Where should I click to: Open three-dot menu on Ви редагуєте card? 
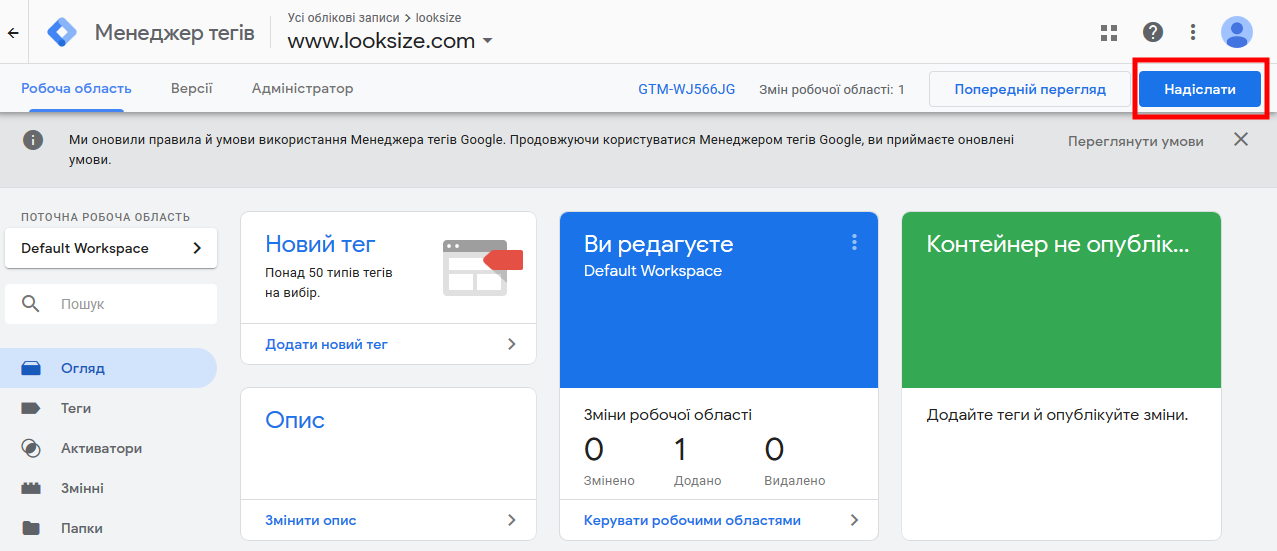[x=854, y=242]
